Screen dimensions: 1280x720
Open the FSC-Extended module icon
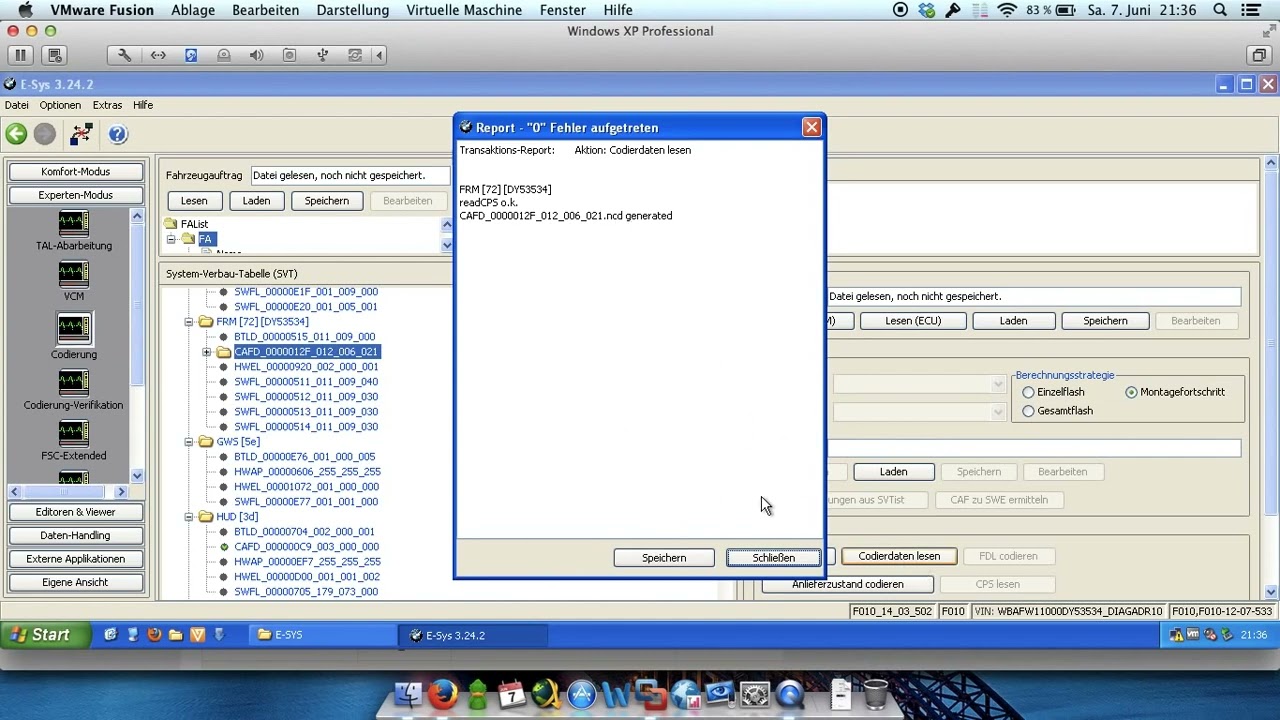(x=73, y=433)
